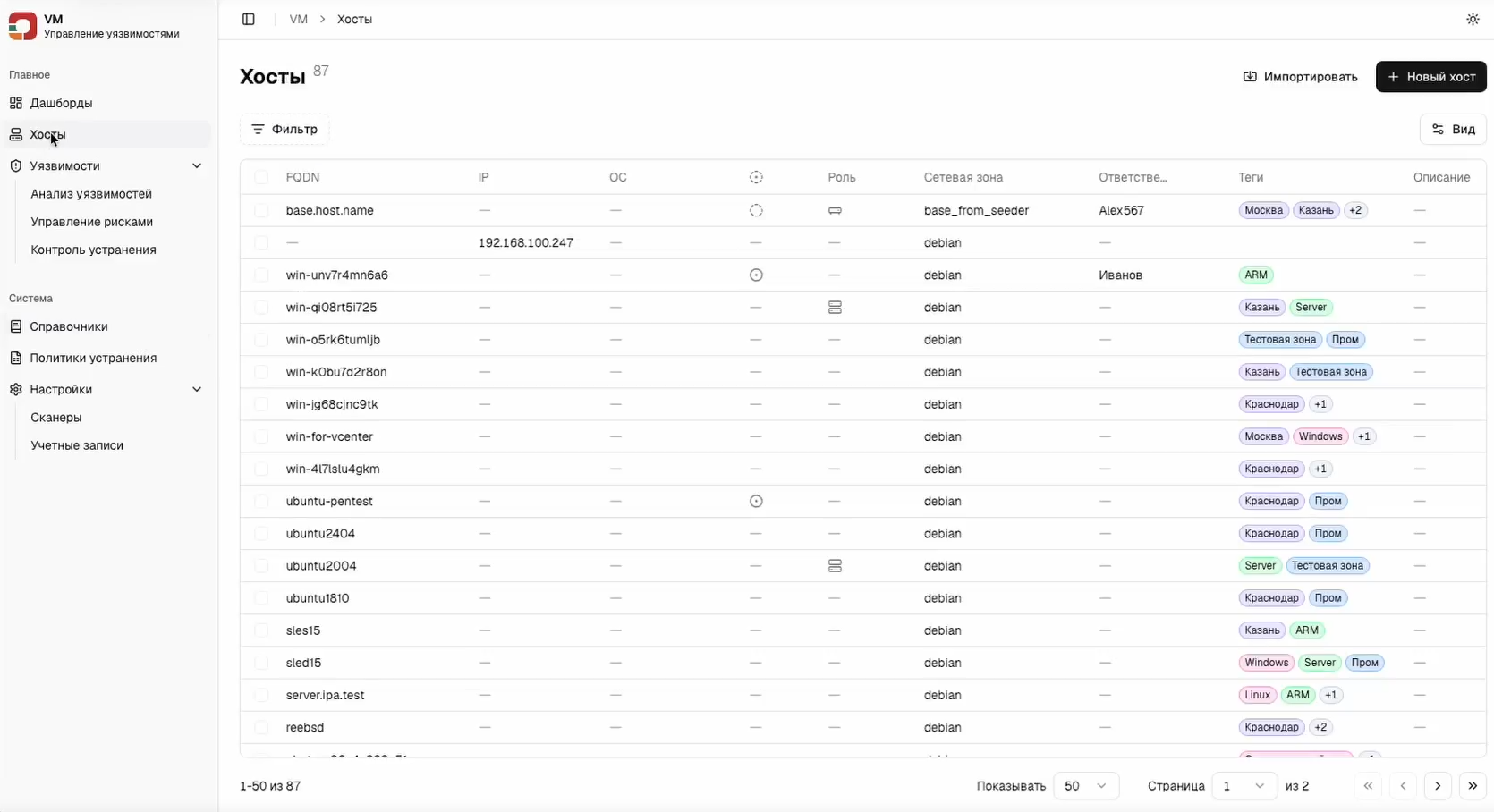The height and width of the screenshot is (812, 1494).
Task: Open the Фильтр filter control
Action: coord(284,130)
